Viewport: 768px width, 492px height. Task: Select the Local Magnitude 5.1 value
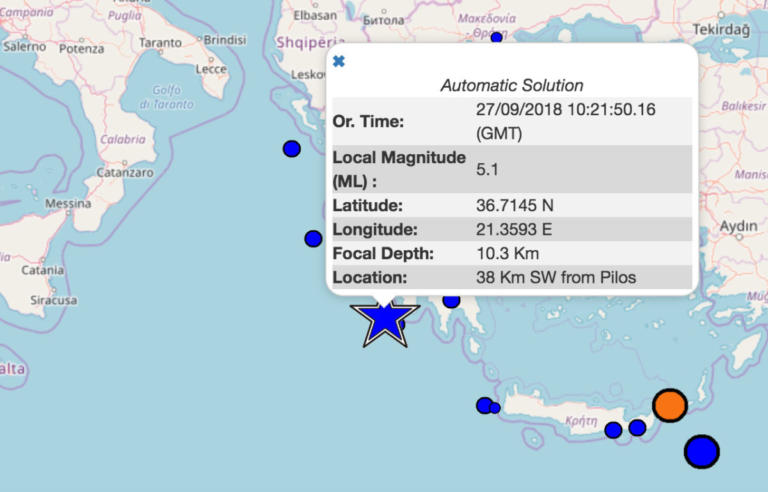click(487, 170)
